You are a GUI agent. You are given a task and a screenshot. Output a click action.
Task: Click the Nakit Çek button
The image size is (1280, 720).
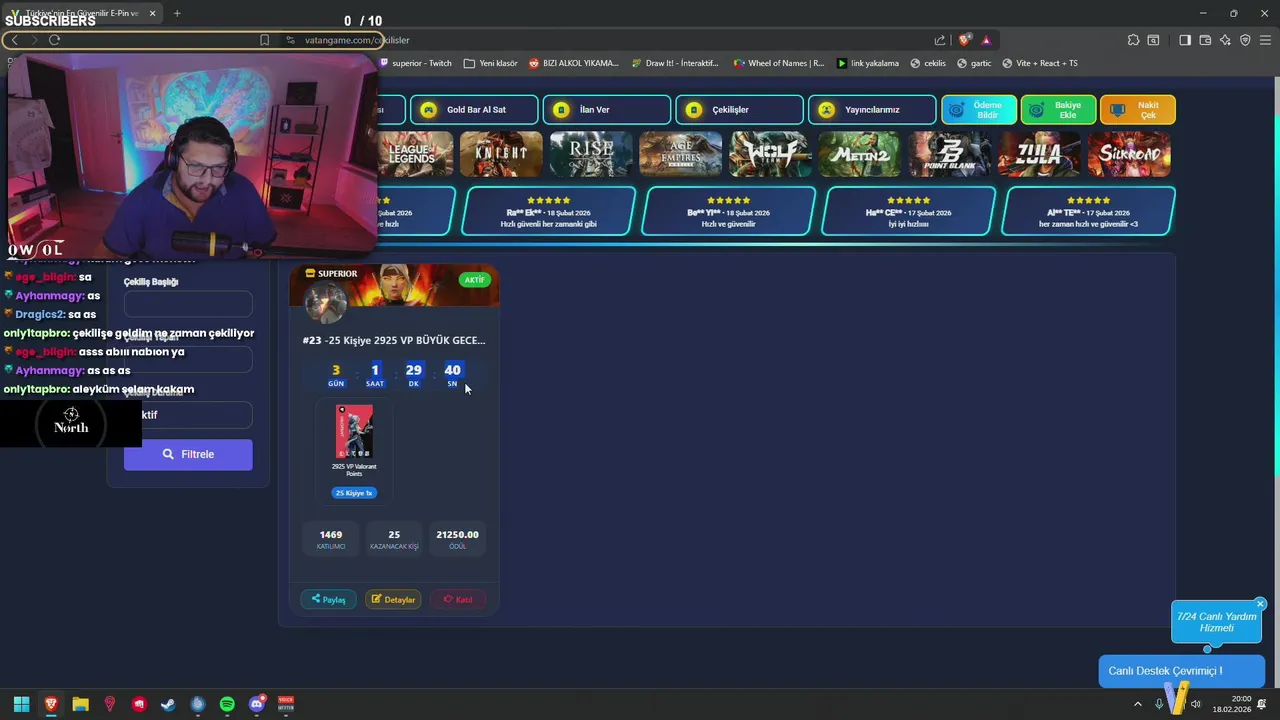1138,110
